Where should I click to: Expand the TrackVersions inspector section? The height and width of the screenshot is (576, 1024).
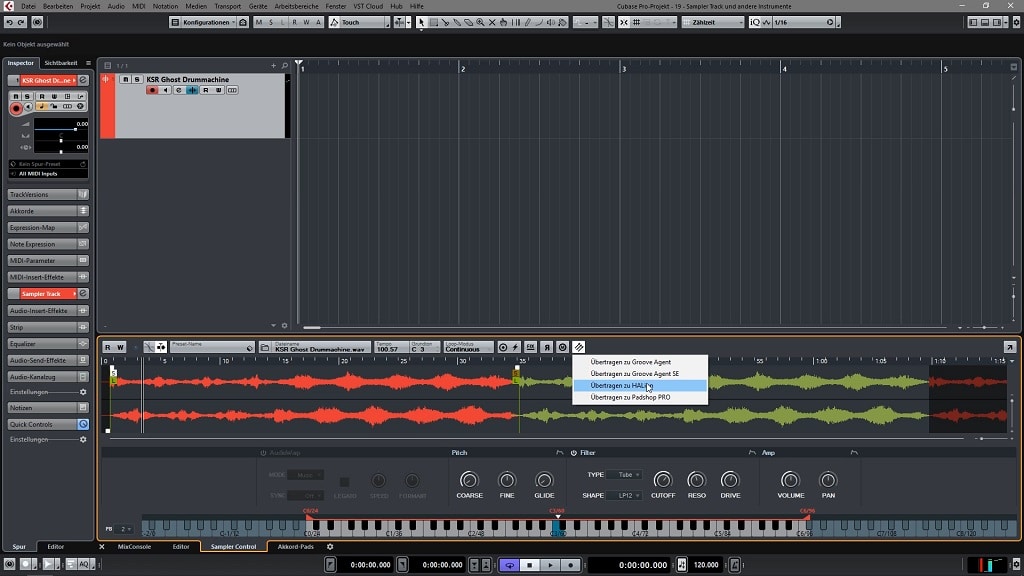48,195
